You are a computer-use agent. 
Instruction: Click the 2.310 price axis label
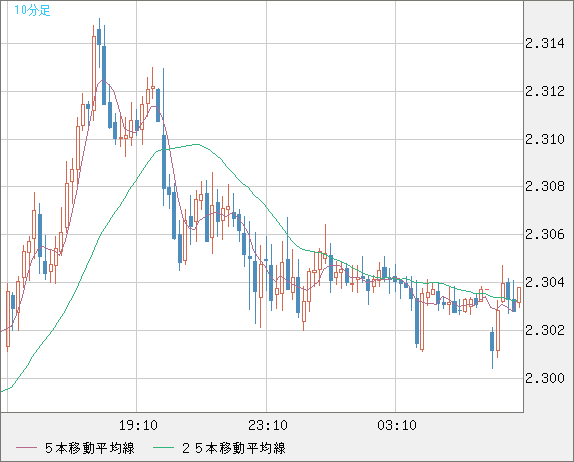545,139
